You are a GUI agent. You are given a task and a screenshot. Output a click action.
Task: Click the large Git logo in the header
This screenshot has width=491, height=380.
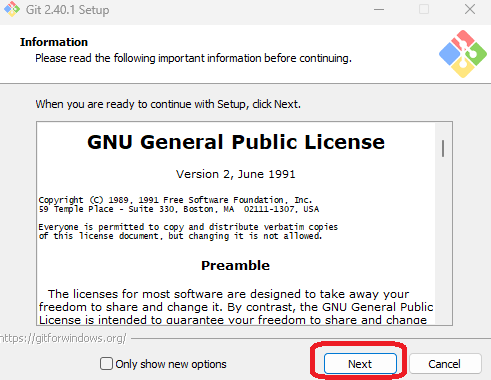[x=463, y=54]
